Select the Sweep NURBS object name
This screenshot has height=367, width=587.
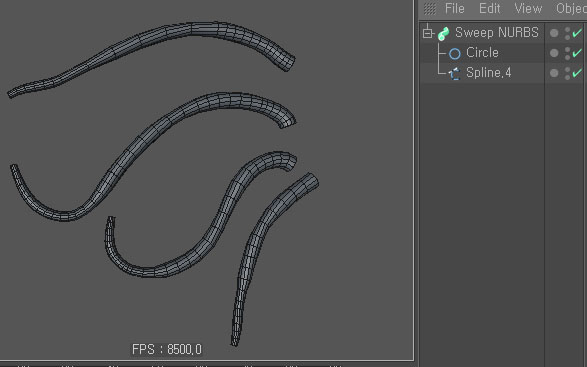(x=497, y=33)
